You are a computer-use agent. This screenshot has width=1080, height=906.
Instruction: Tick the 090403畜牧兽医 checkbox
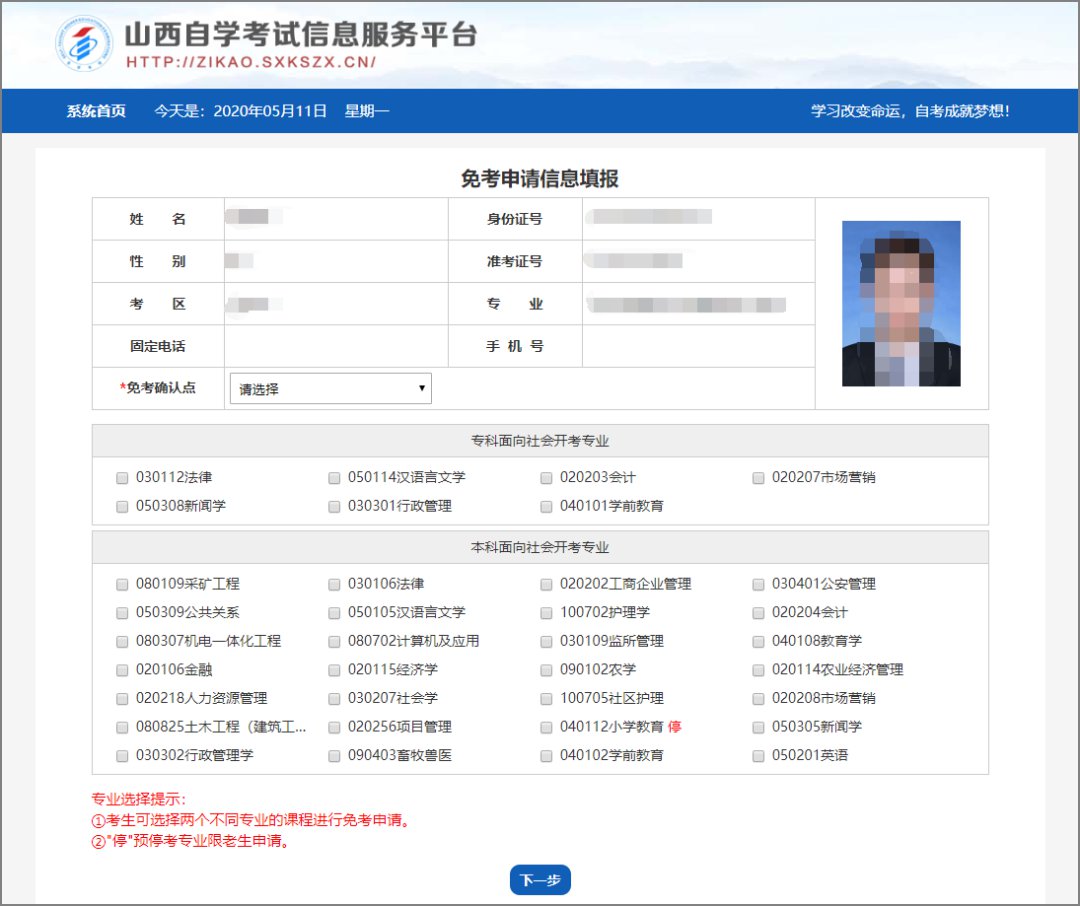[334, 756]
